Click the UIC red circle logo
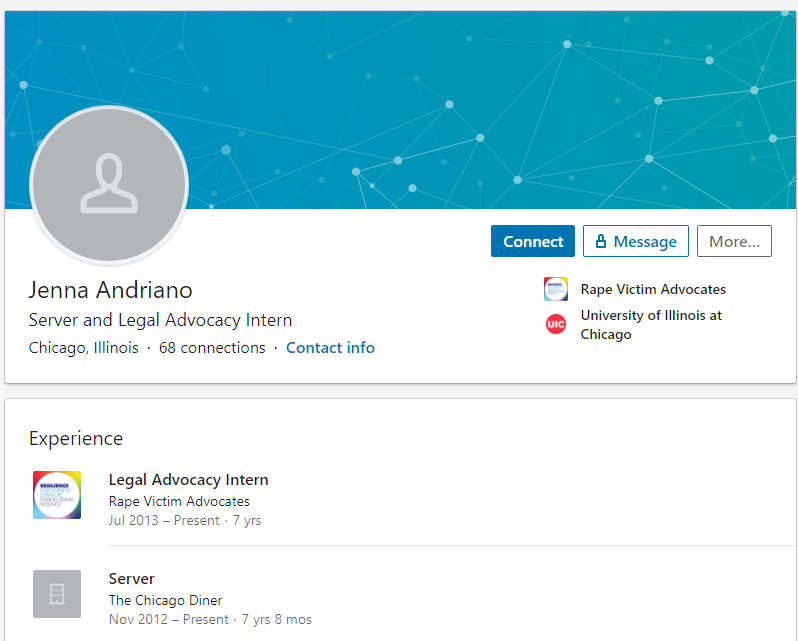 556,324
